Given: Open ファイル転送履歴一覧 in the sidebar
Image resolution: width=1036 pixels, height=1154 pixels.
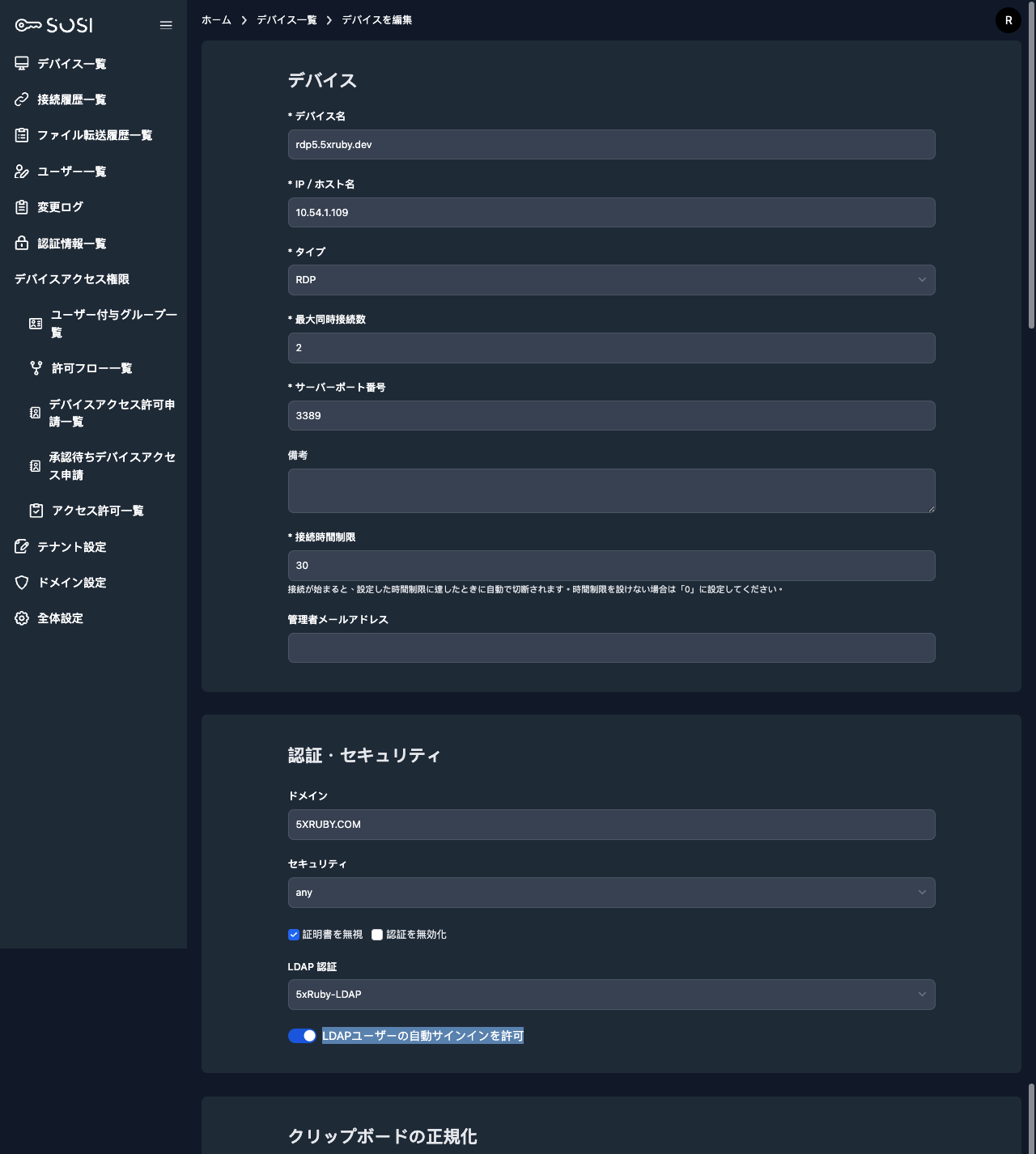Looking at the screenshot, I should 95,135.
